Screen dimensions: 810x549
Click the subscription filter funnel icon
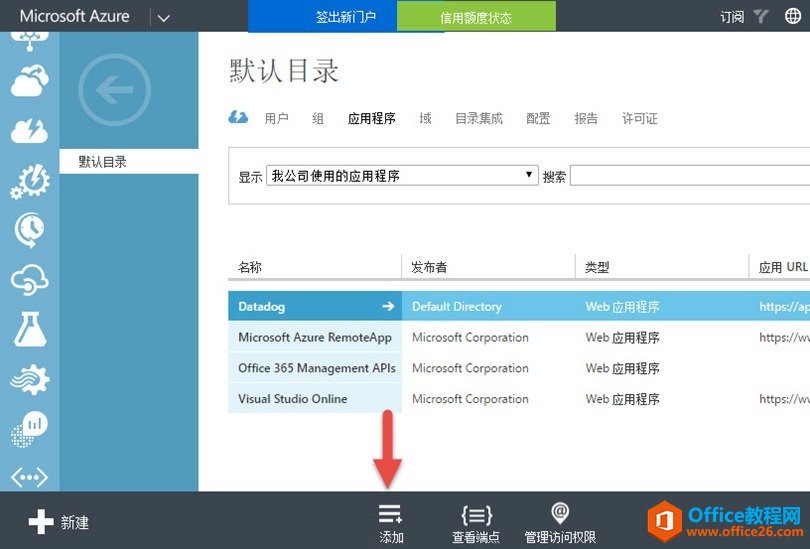point(760,17)
